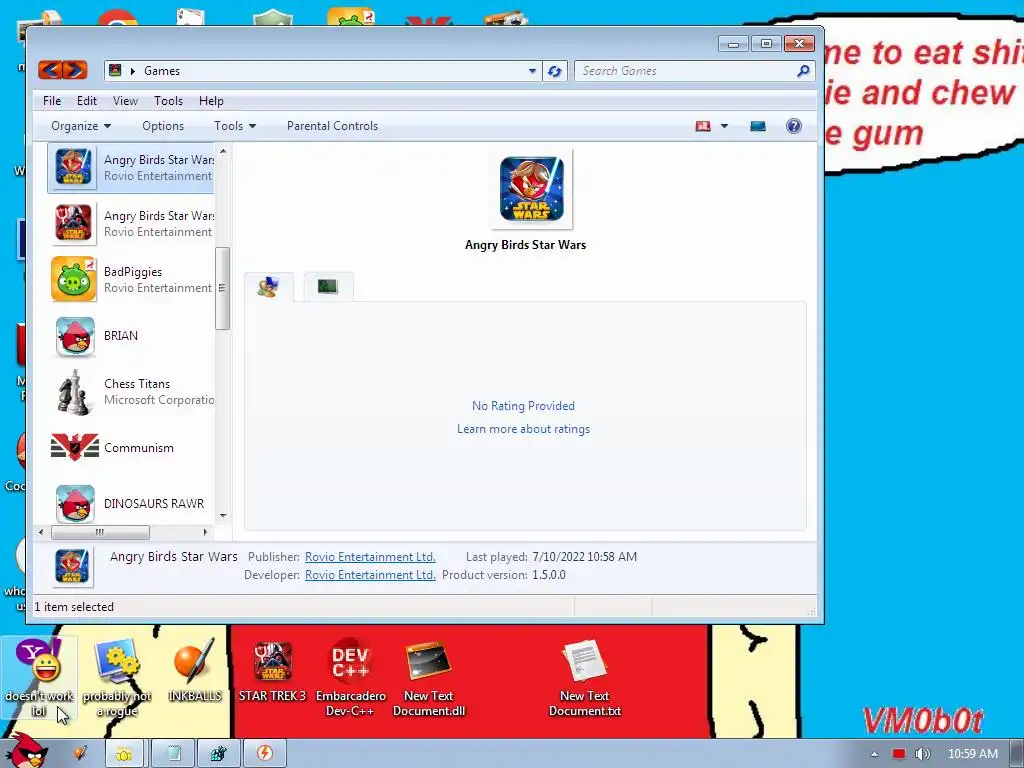Click the No Rating Provided link
This screenshot has width=1024, height=768.
(523, 406)
